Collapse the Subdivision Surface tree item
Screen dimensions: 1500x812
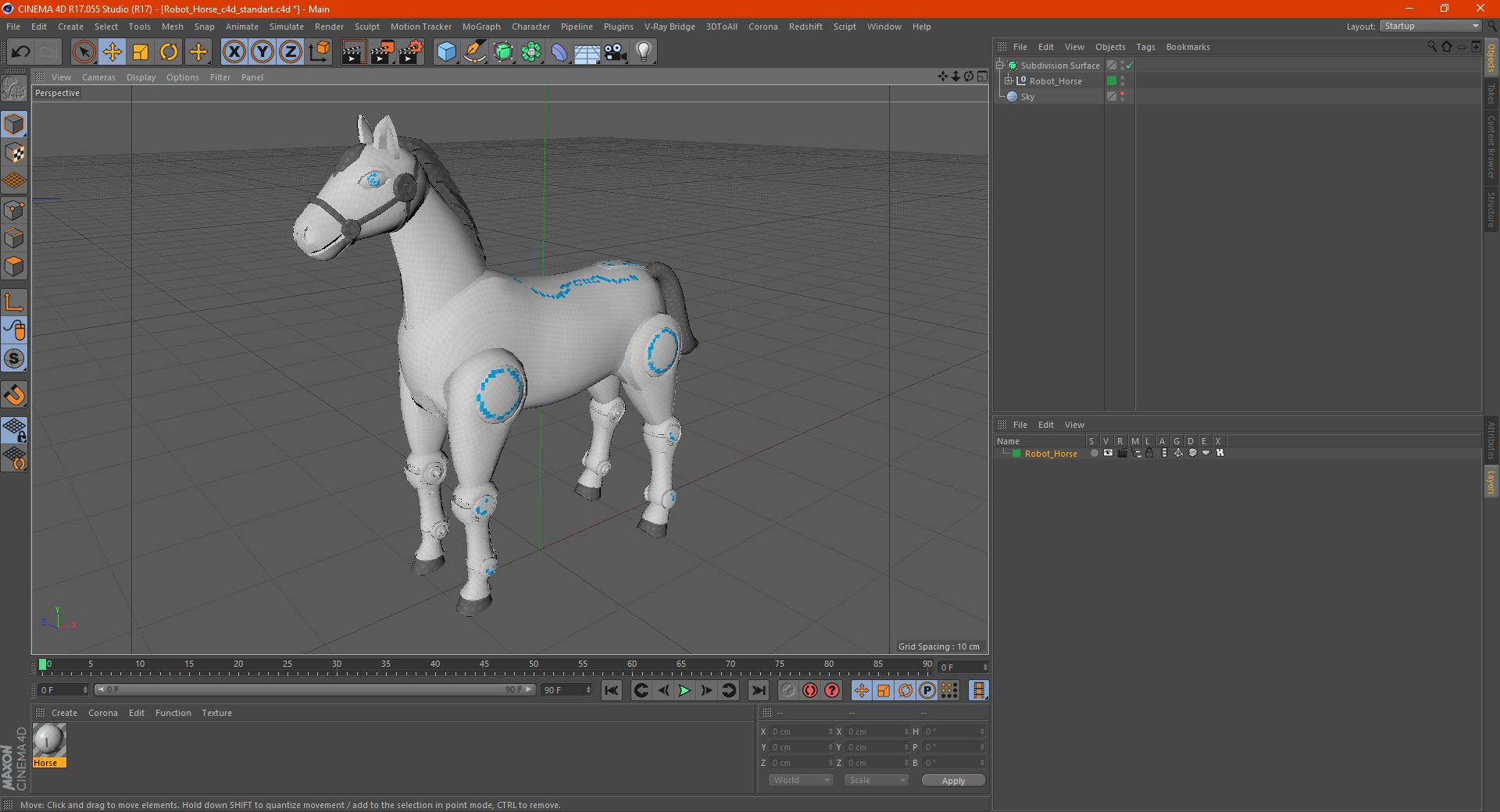1000,66
